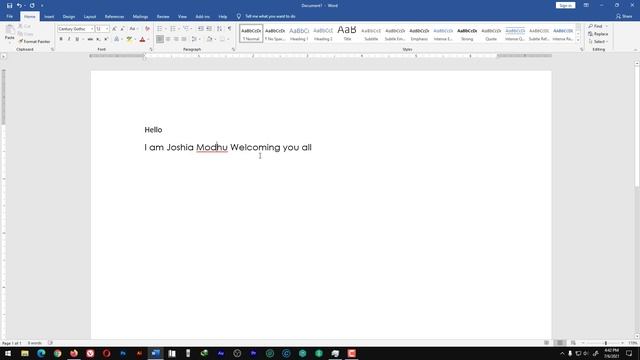Expand Bullets list dropdown
The height and width of the screenshot is (360, 640).
click(x=165, y=29)
